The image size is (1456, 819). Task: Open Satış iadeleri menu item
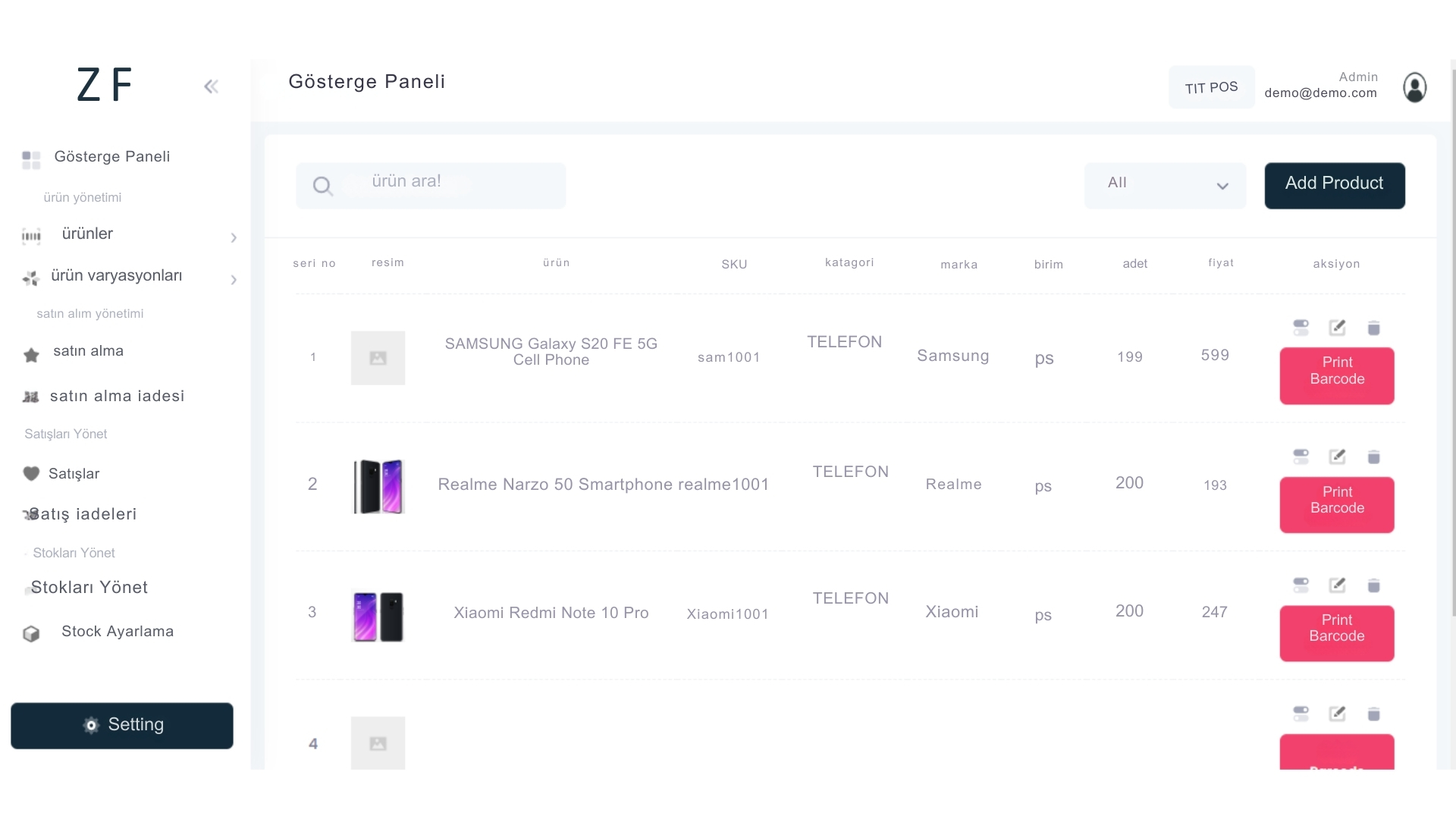click(x=82, y=514)
